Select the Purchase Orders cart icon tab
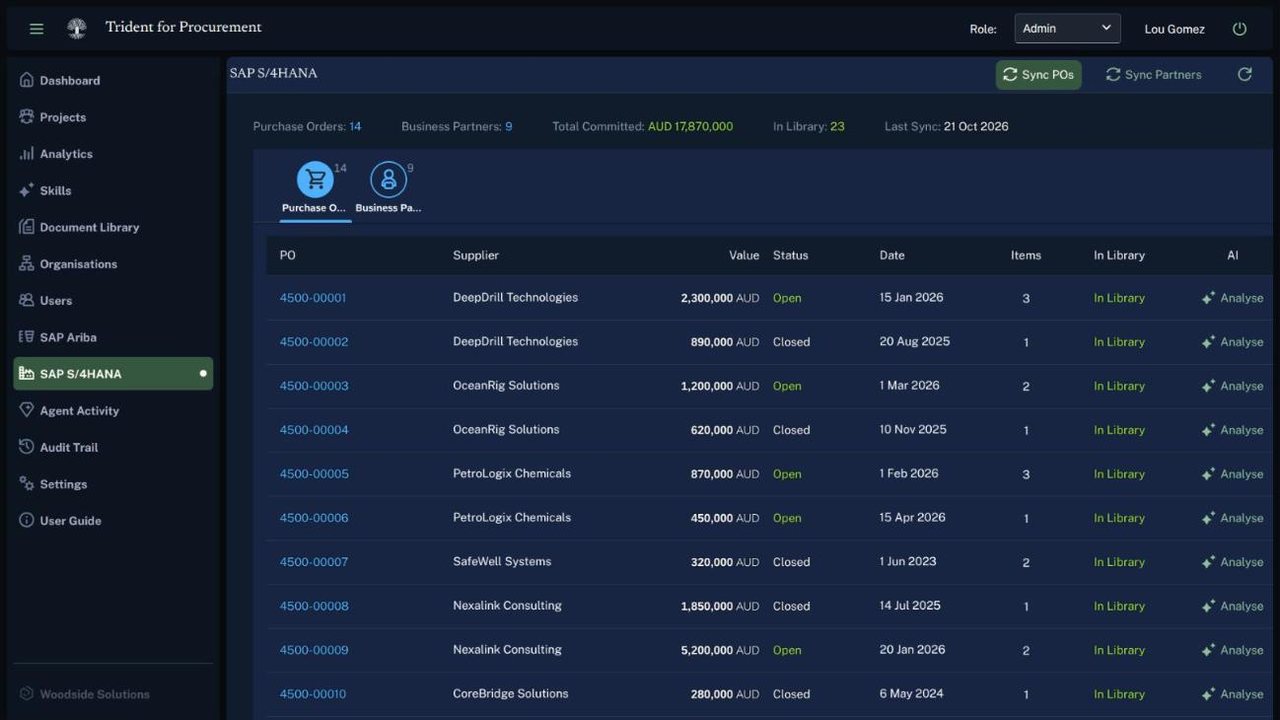Viewport: 1280px width, 720px height. click(x=315, y=179)
